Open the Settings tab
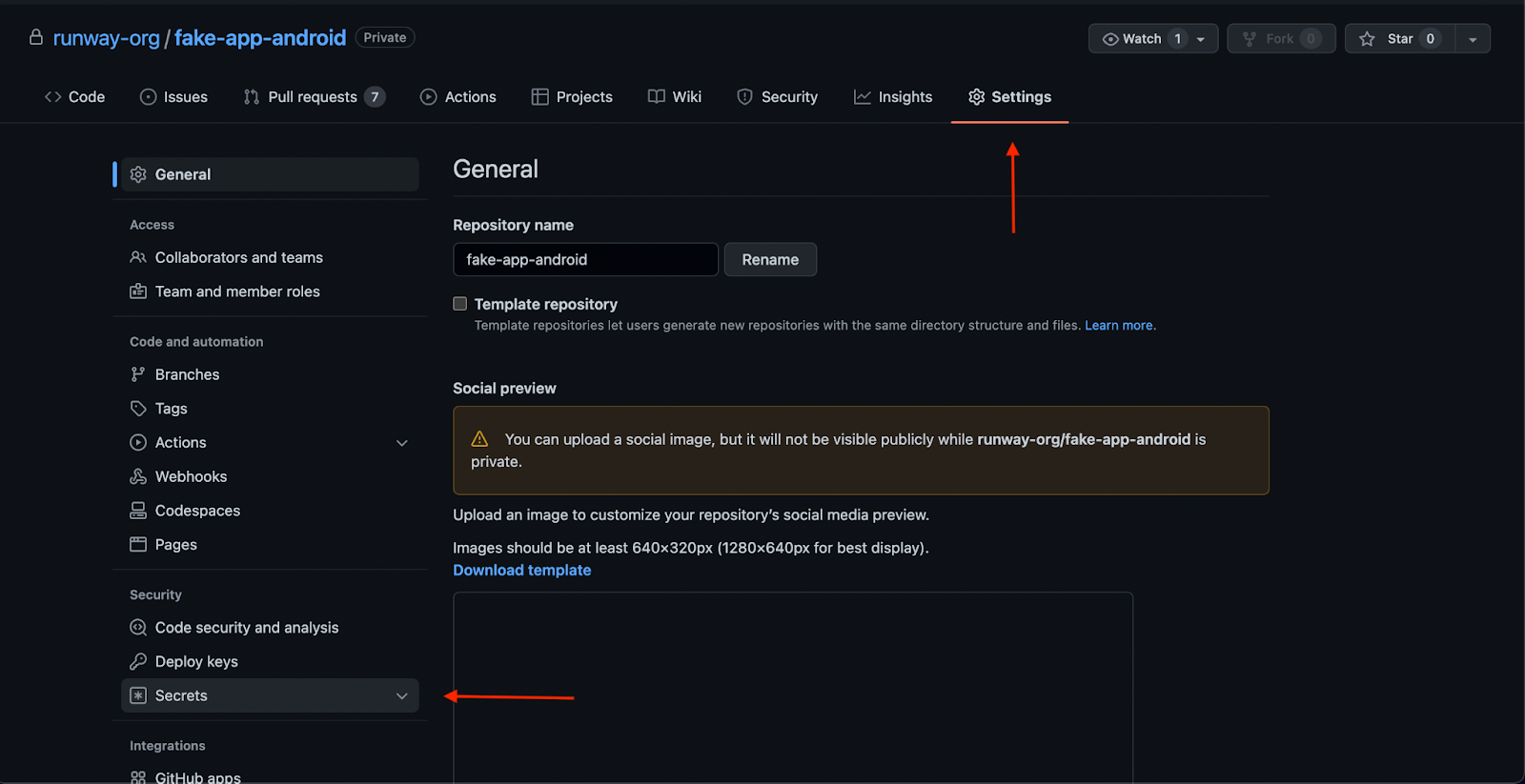Viewport: 1525px width, 784px height. [x=1009, y=96]
